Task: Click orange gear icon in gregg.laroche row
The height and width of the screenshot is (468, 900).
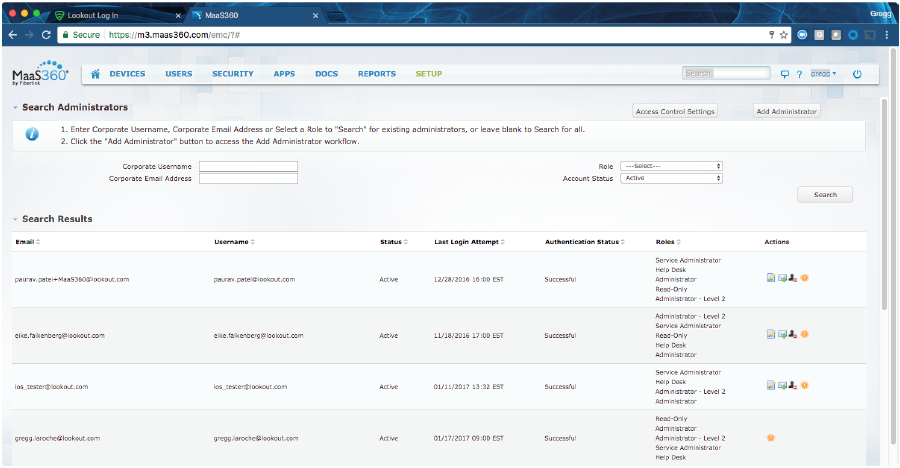Action: point(771,438)
